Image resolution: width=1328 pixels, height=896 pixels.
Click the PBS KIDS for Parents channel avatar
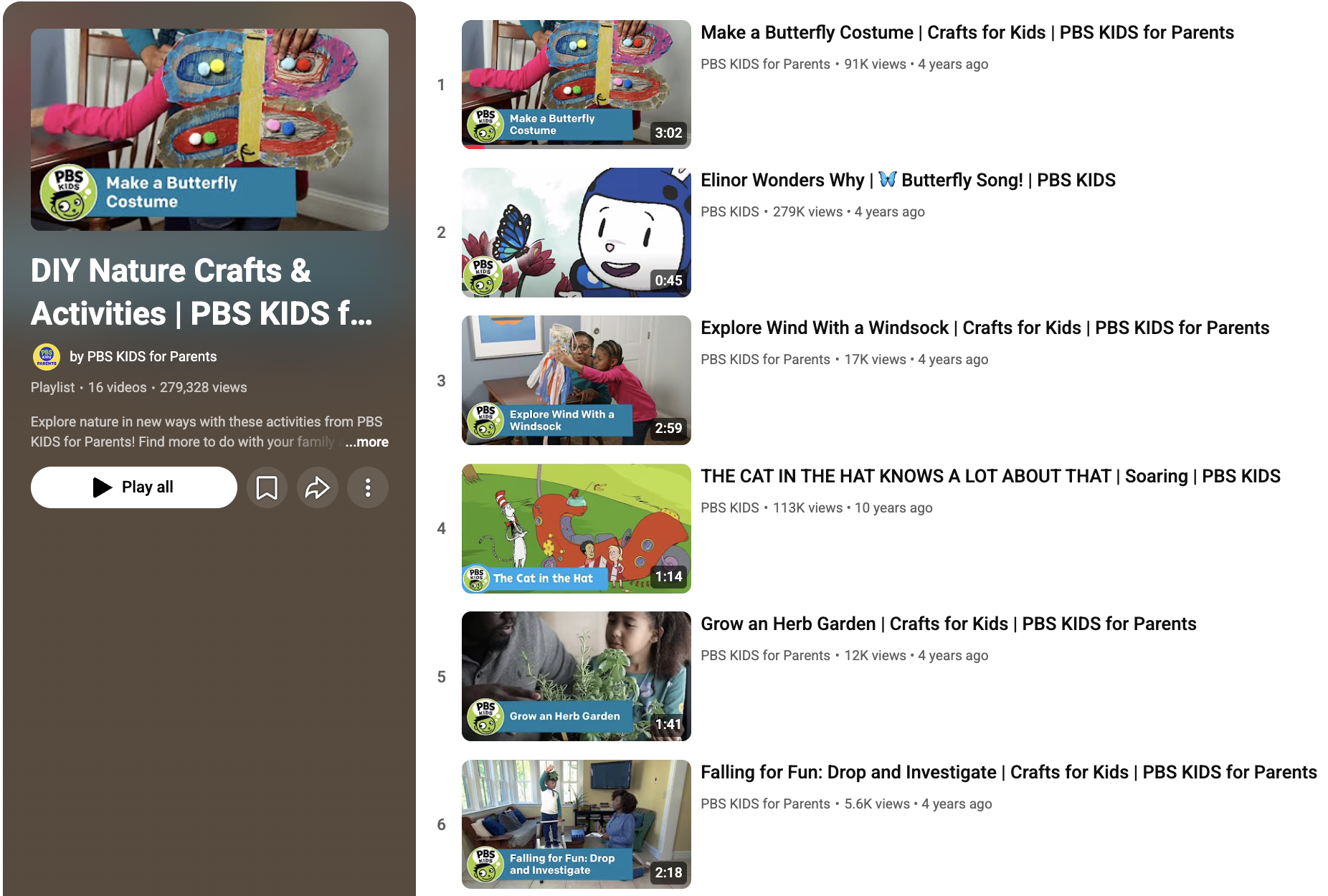tap(47, 356)
